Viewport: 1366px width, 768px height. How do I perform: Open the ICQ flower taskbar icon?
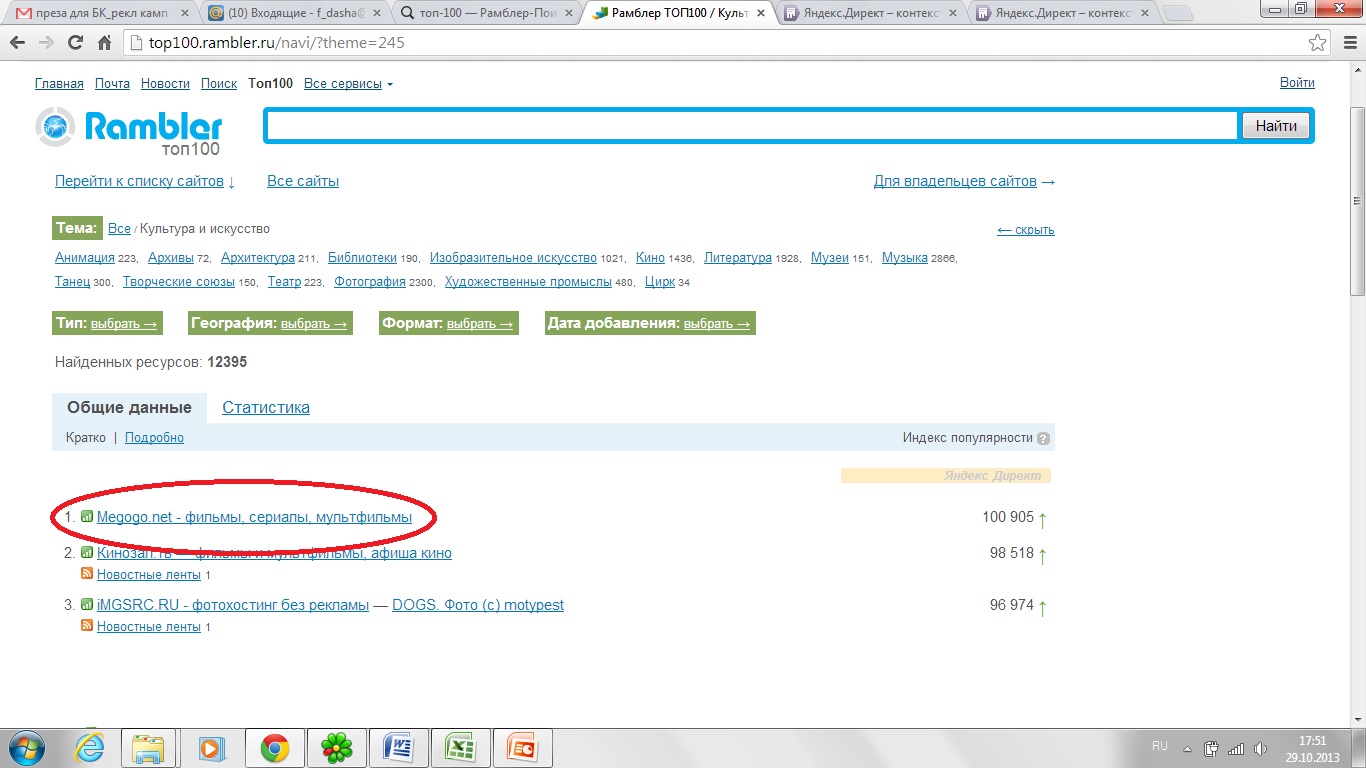337,748
